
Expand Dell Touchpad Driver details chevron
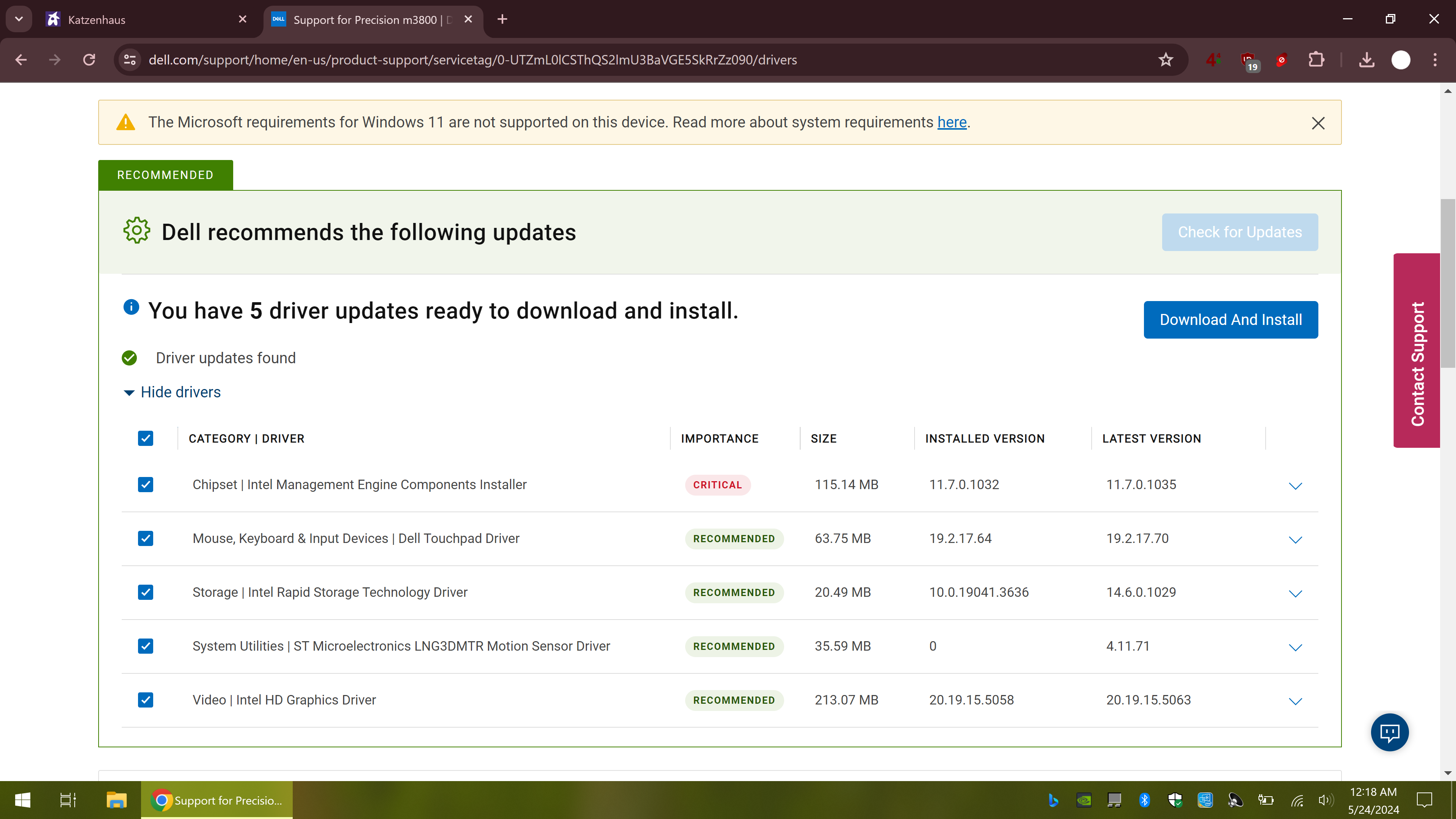click(1295, 540)
